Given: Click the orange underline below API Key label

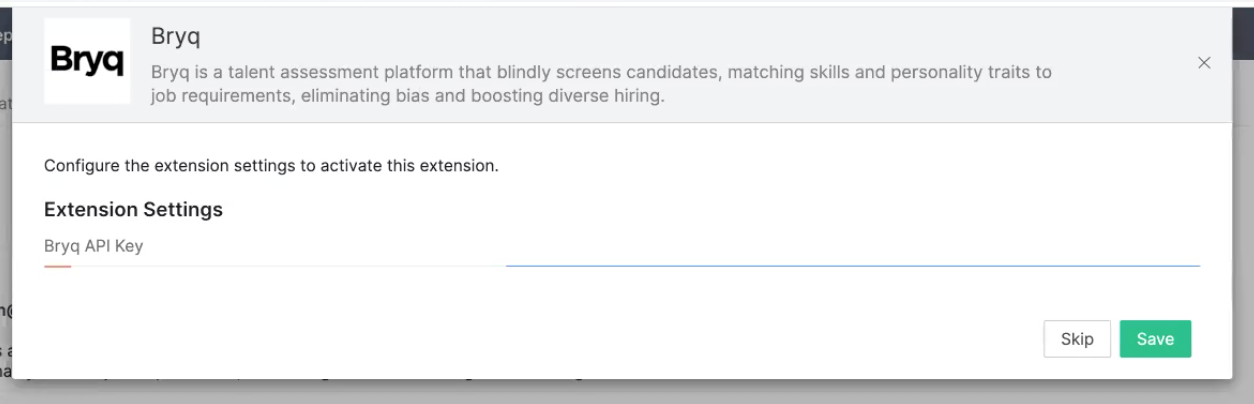Looking at the screenshot, I should [58, 267].
